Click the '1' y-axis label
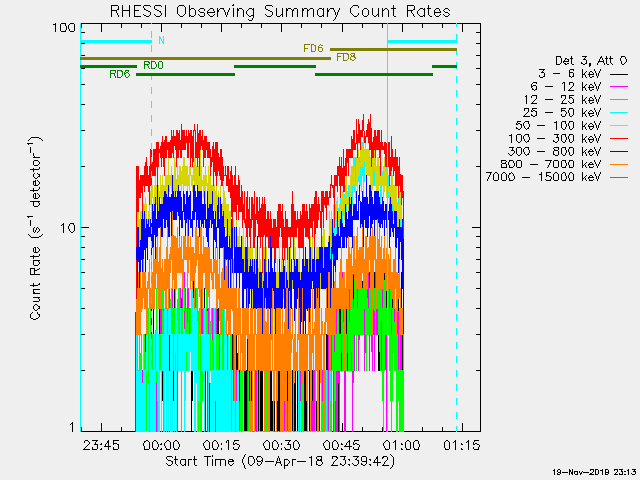 (73, 427)
